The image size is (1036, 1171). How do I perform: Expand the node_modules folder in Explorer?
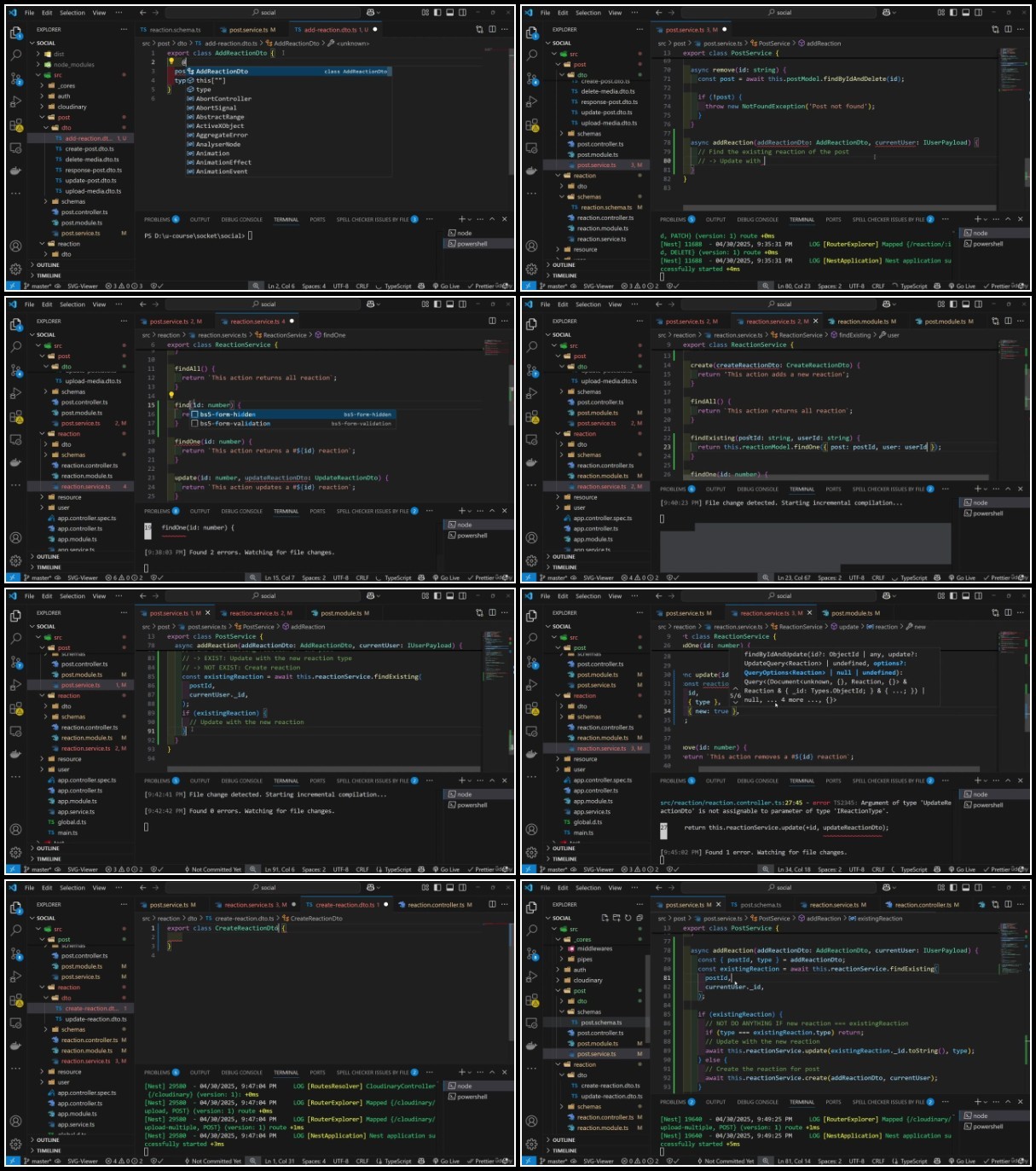[x=82, y=65]
